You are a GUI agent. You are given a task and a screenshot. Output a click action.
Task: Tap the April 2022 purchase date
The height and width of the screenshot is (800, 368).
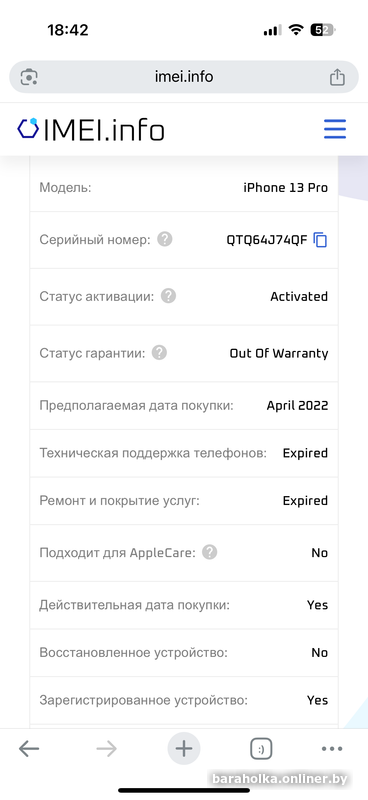(297, 406)
